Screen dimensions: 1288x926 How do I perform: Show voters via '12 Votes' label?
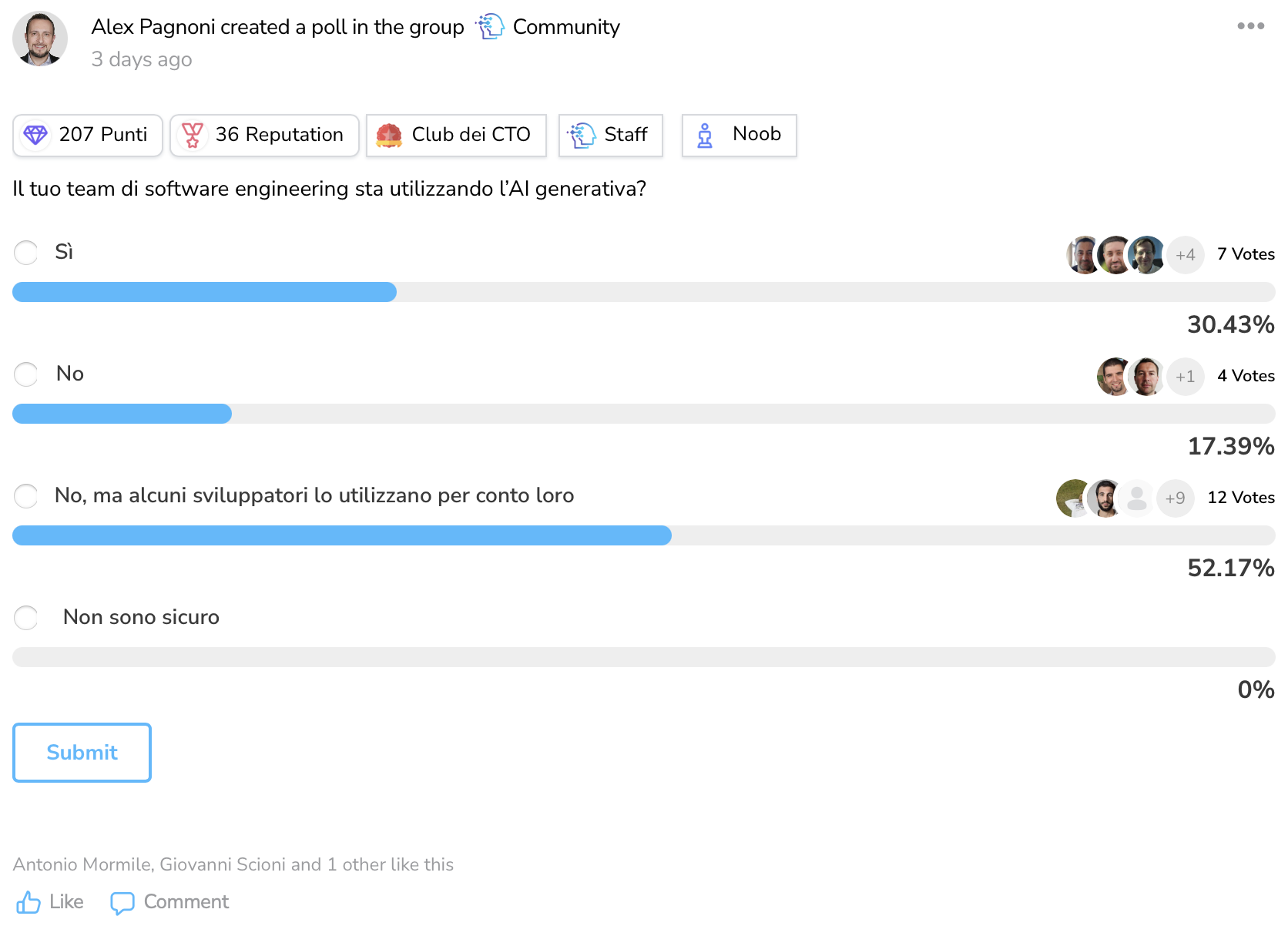[1240, 498]
